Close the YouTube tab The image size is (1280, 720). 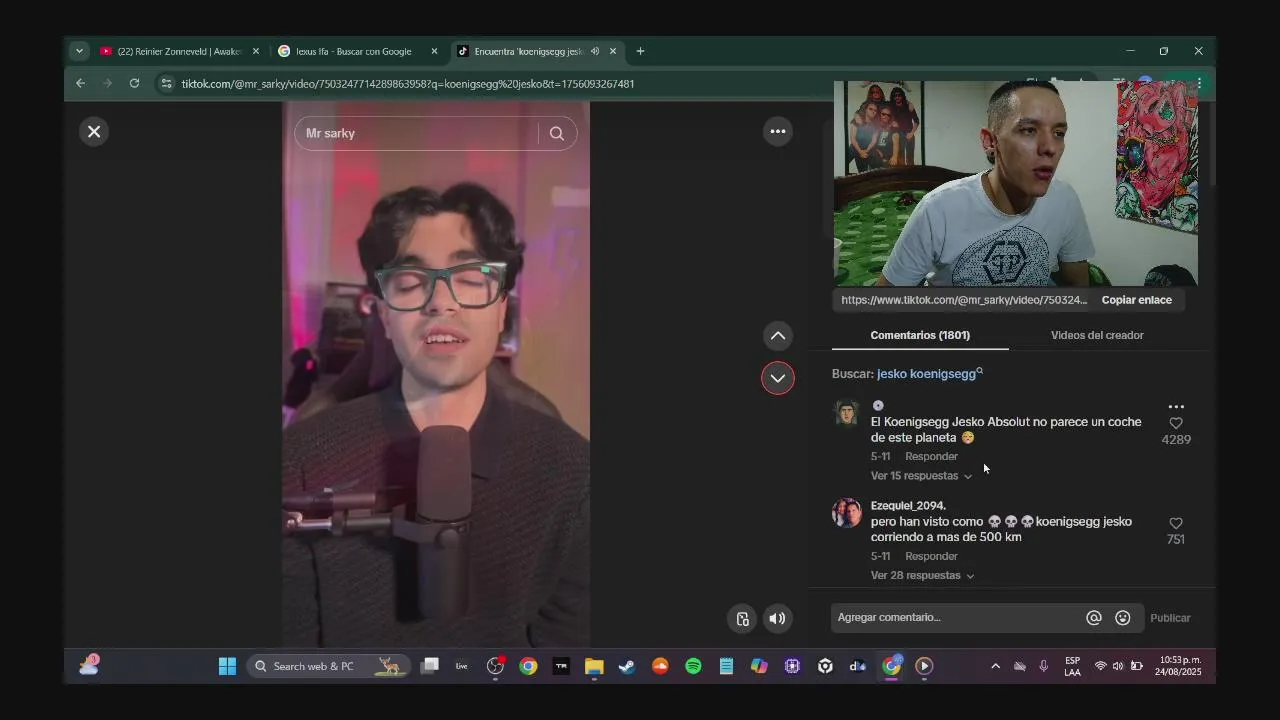tap(255, 51)
